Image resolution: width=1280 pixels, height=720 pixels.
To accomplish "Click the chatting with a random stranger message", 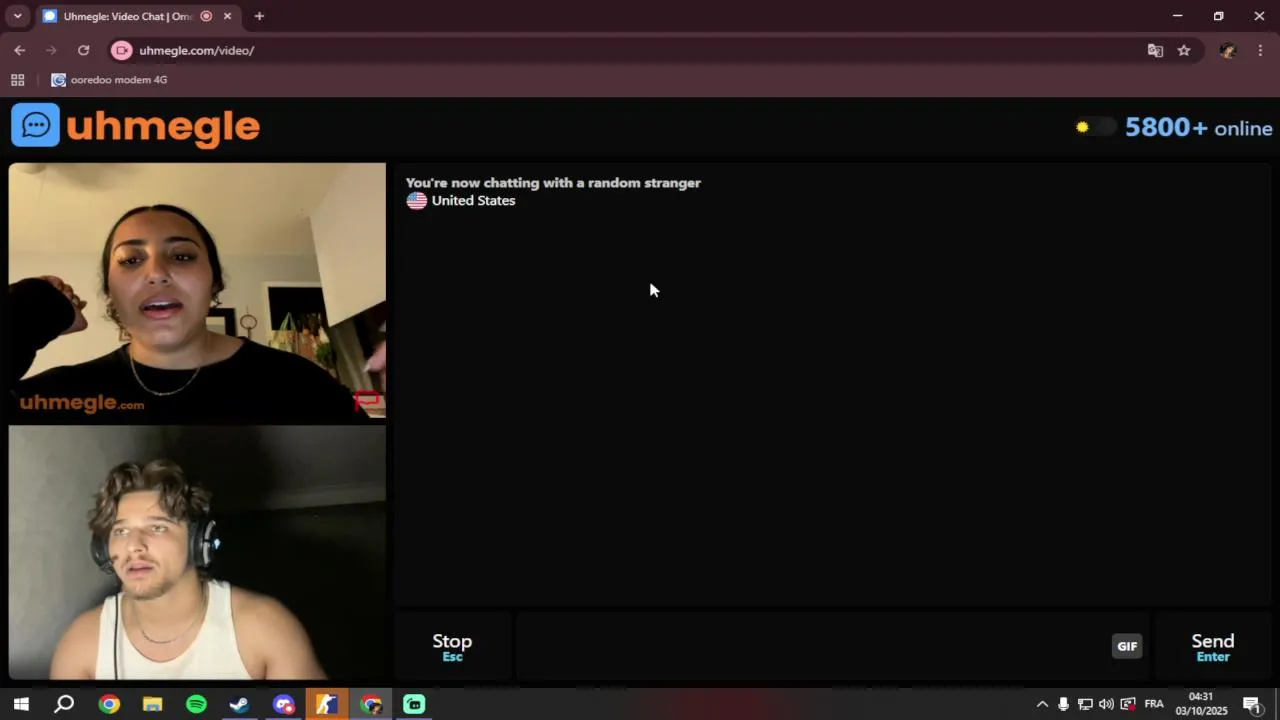I will (553, 183).
